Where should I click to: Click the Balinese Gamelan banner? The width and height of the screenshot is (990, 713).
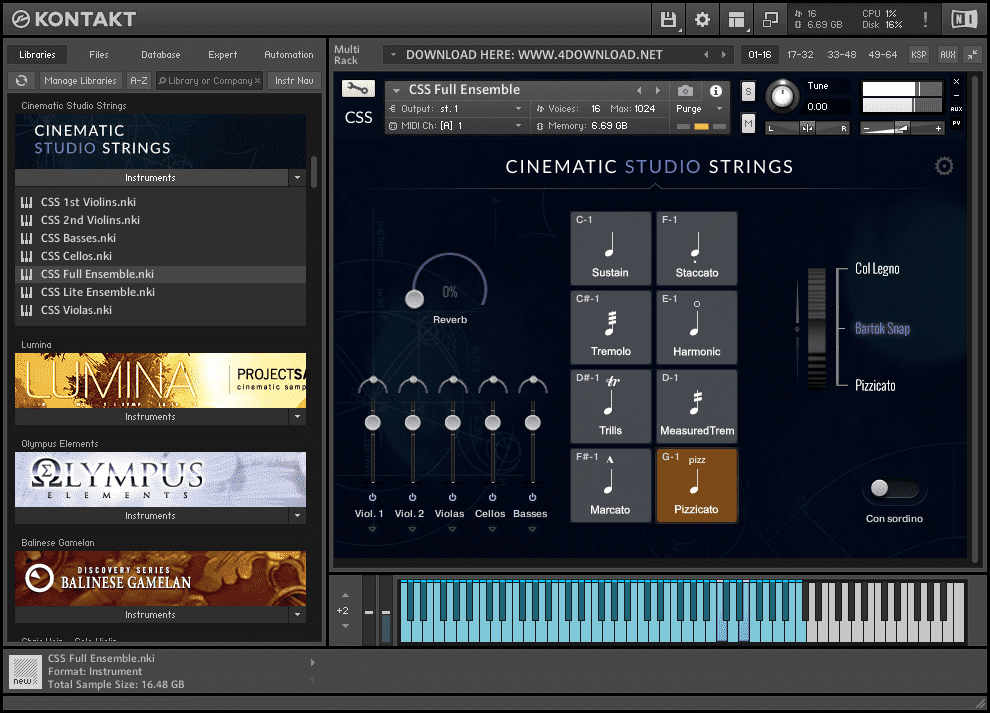(160, 578)
